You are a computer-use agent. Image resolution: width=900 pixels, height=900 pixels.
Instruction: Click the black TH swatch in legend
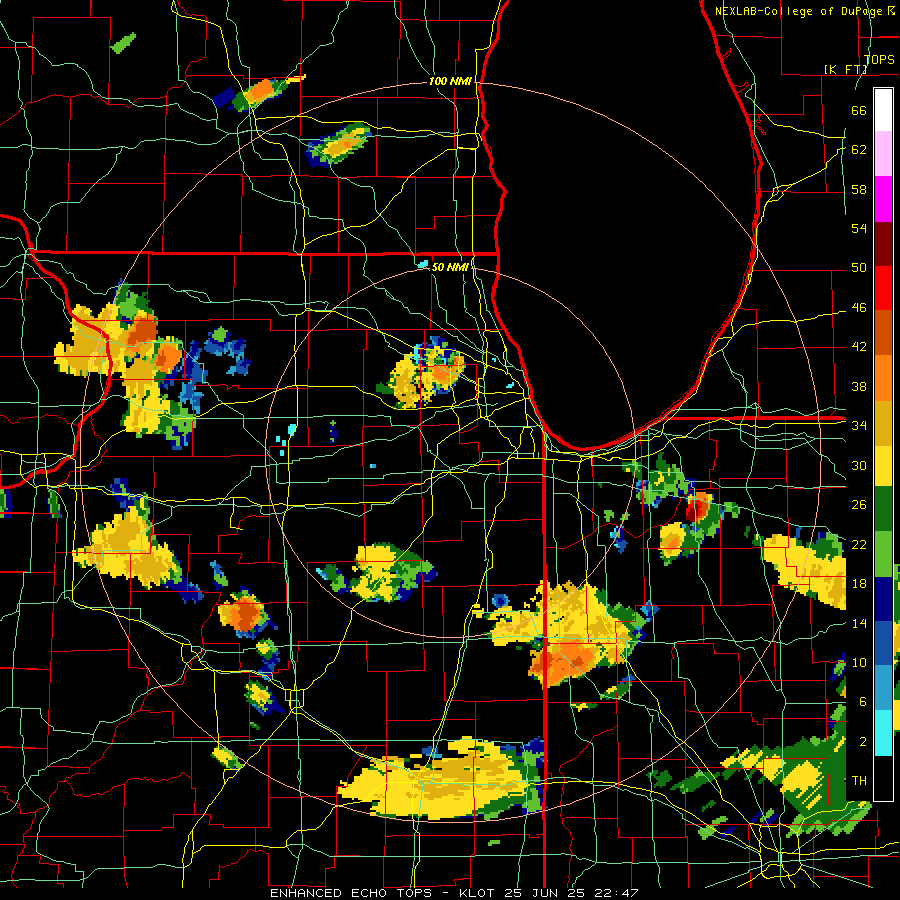[883, 778]
